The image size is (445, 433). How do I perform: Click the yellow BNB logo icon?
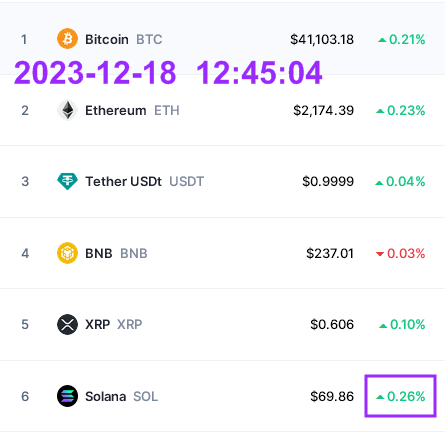67,253
